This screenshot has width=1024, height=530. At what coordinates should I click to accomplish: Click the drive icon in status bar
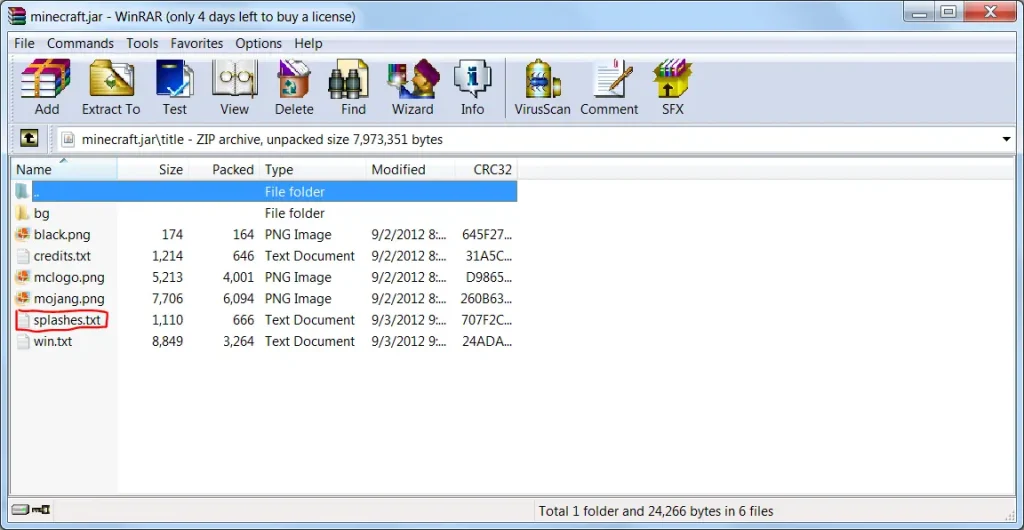coord(22,510)
